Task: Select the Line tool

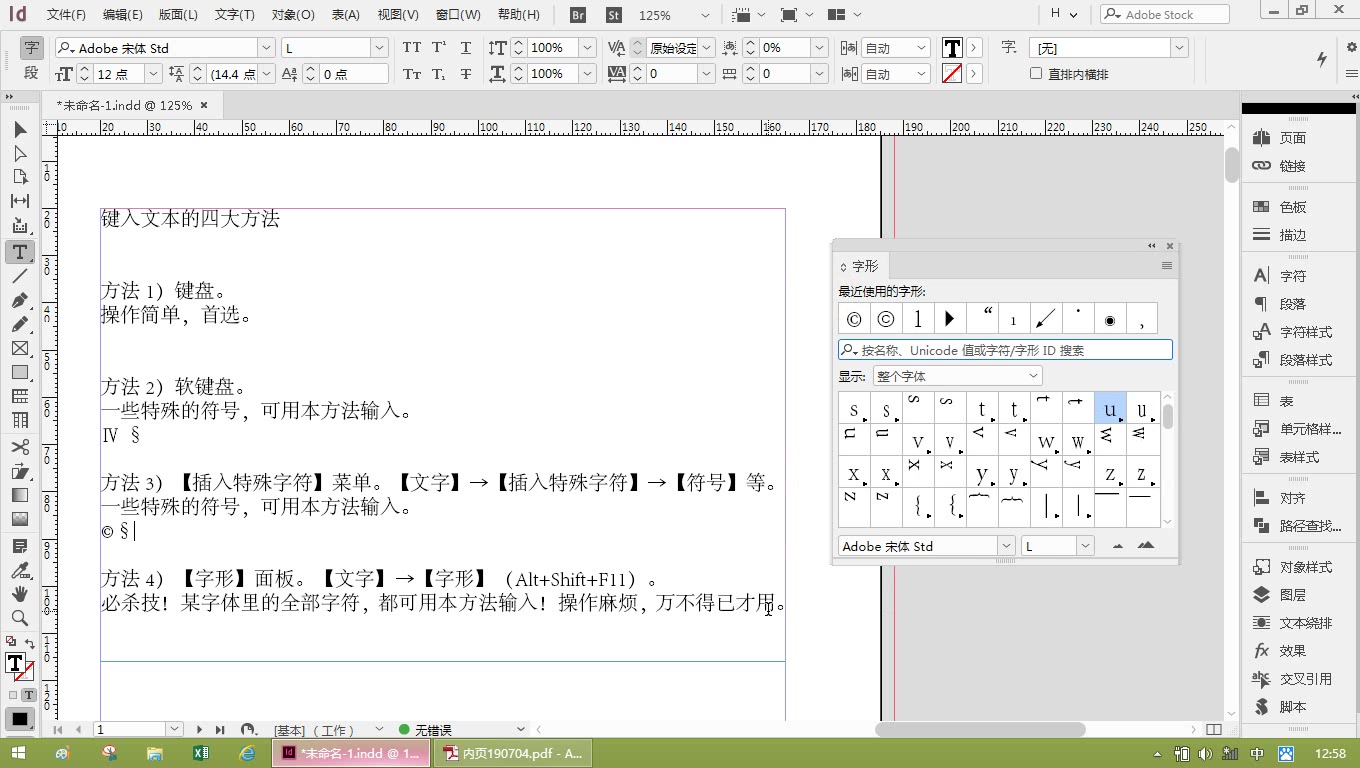Action: [20, 276]
